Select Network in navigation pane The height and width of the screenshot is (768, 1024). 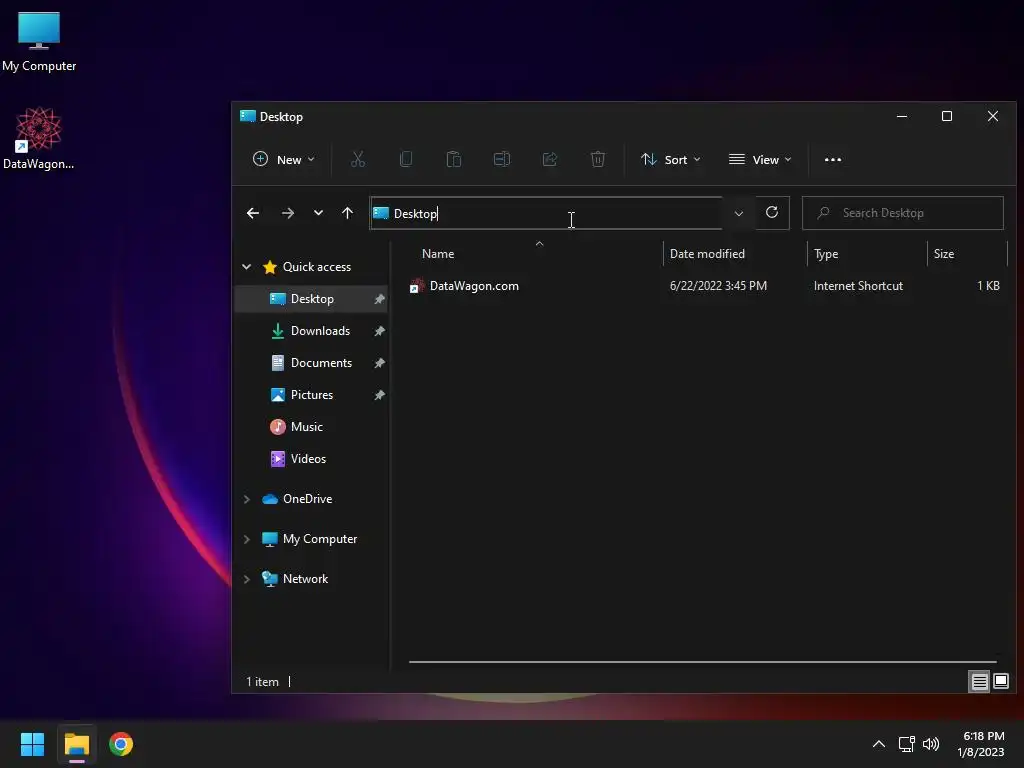coord(305,579)
